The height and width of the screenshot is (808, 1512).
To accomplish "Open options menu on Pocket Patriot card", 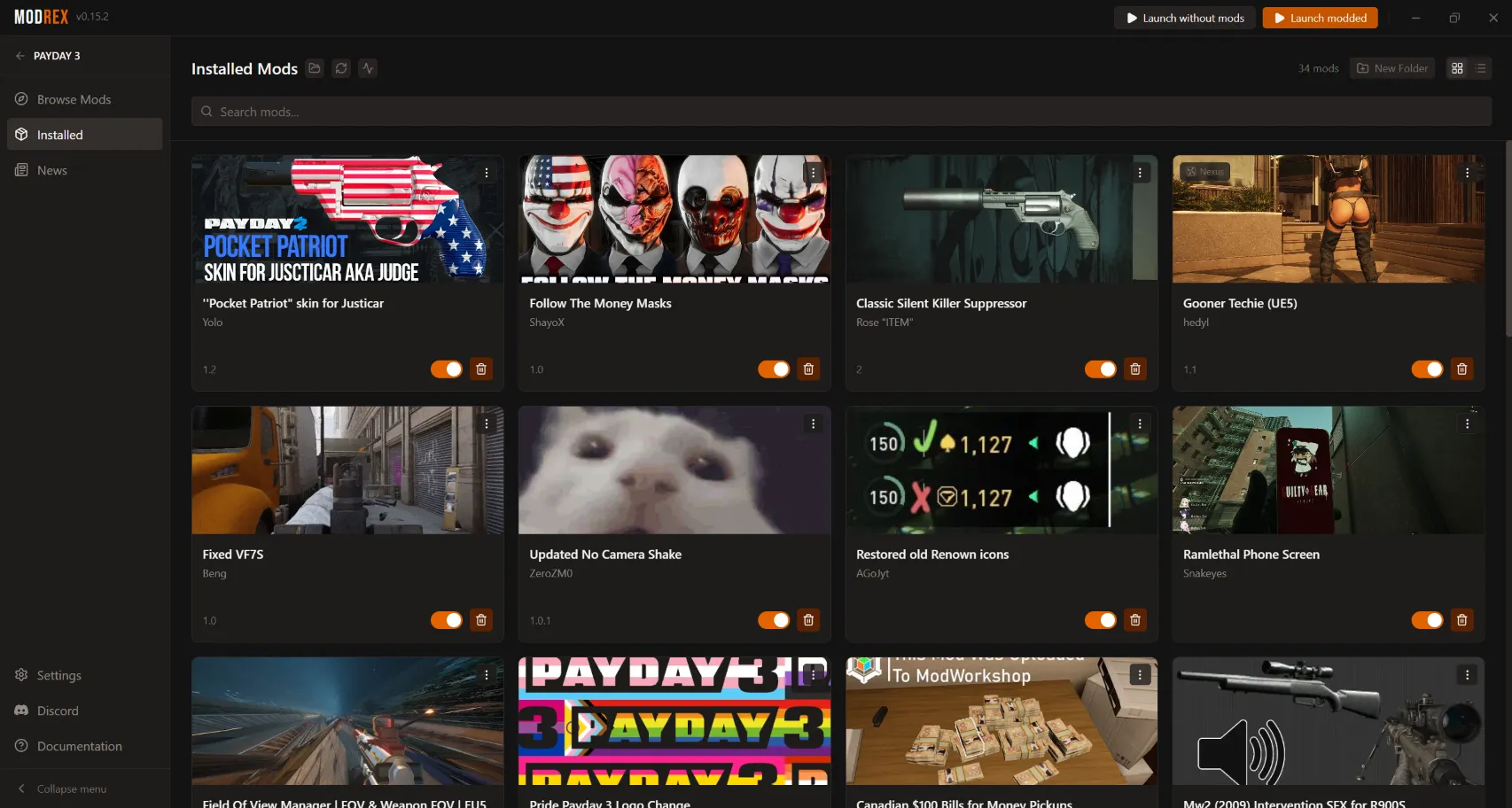I will pyautogui.click(x=487, y=173).
